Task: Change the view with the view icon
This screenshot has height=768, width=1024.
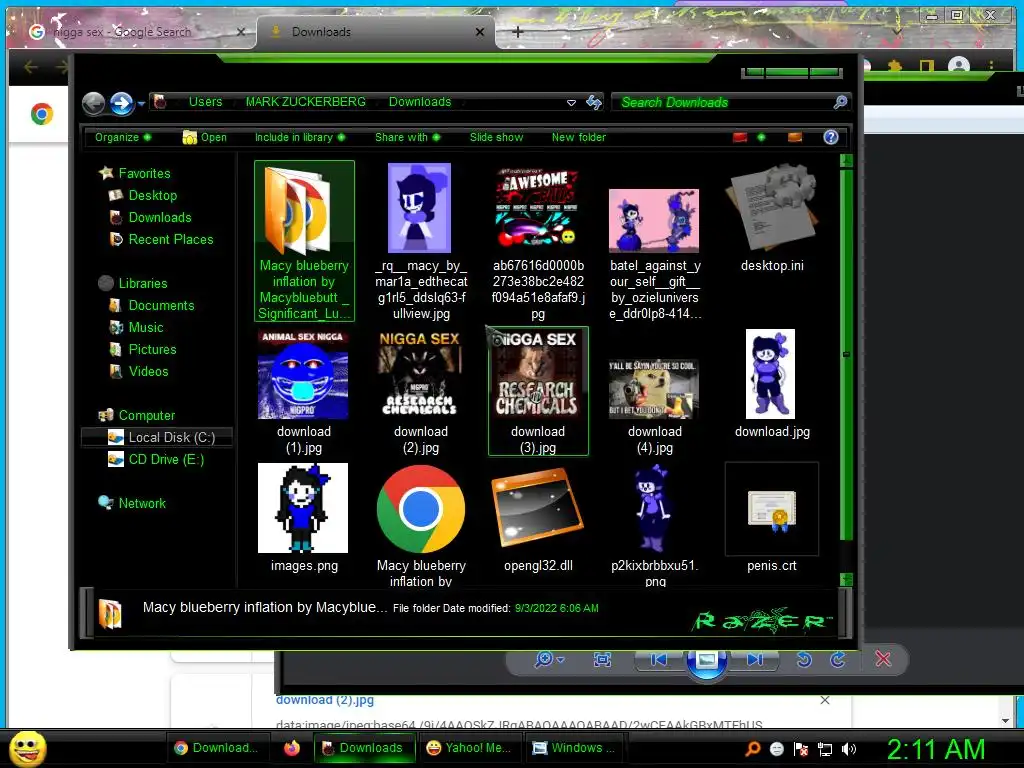Action: pos(740,137)
